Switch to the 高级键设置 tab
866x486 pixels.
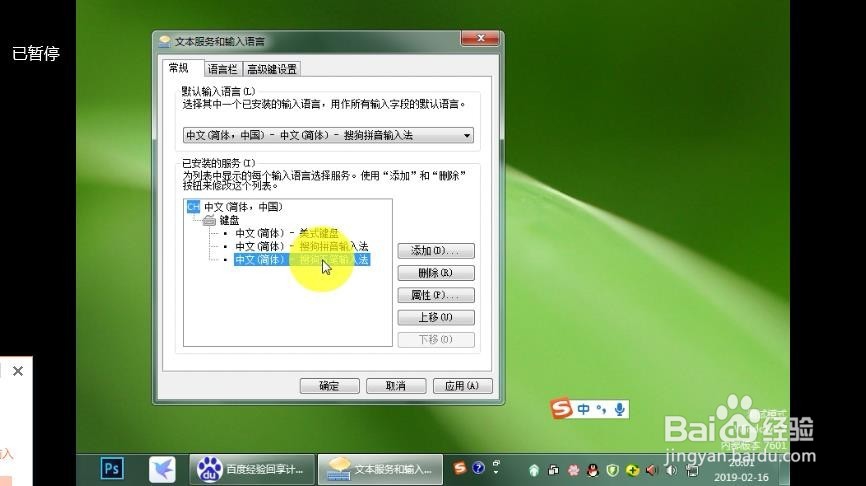(x=272, y=69)
